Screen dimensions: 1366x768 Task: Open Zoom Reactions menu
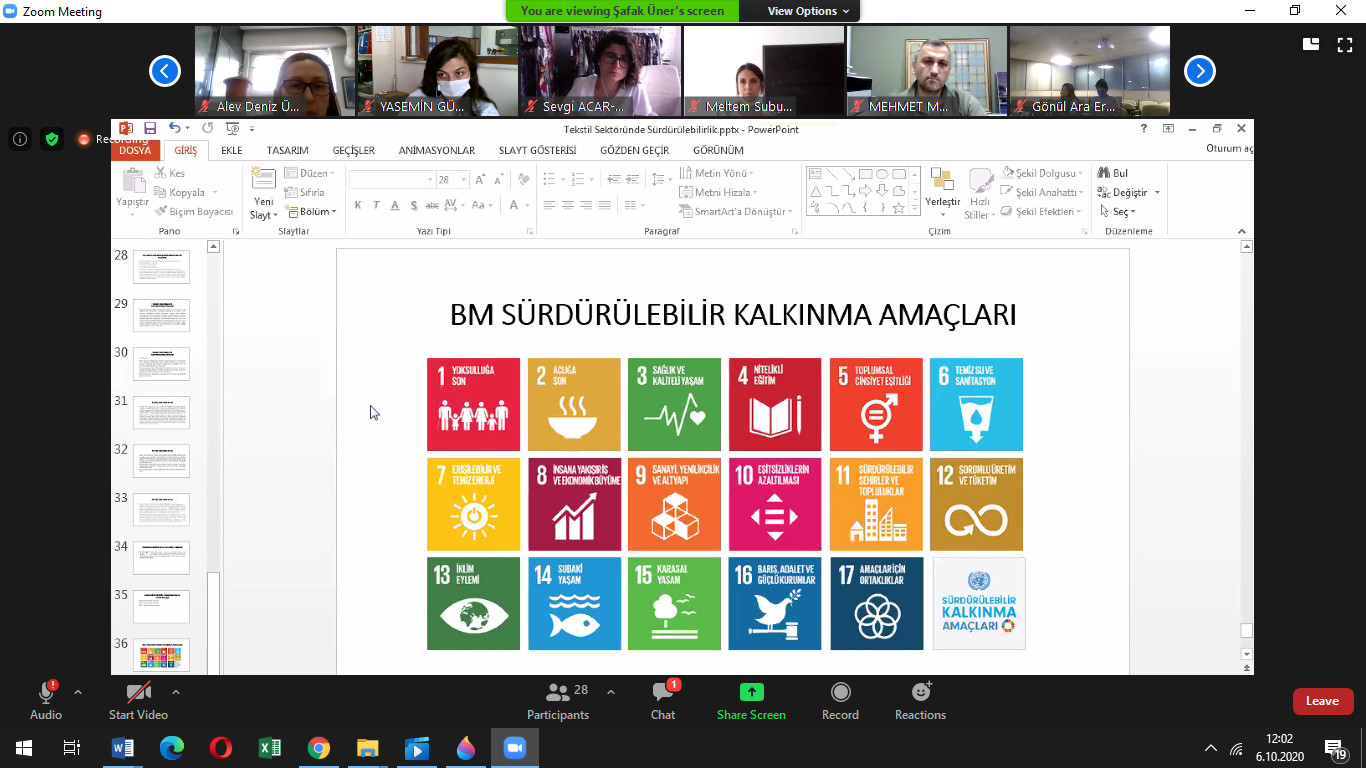(x=920, y=701)
